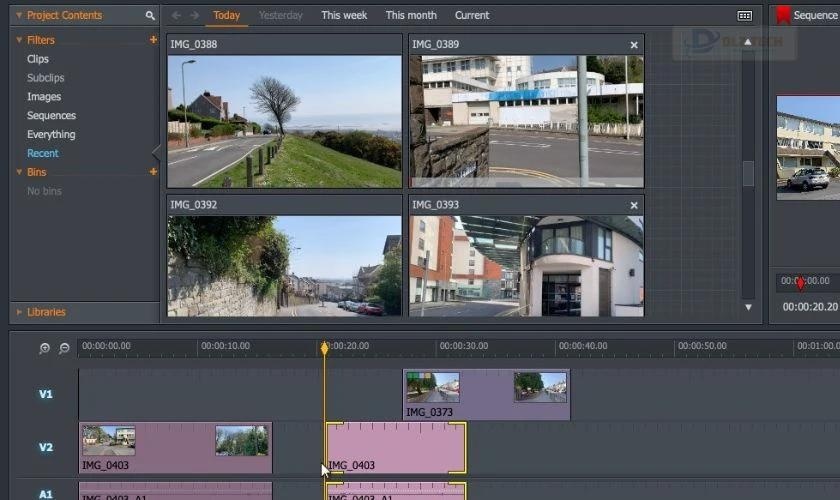Switch to the This month tab
Viewport: 840px width, 500px height.
(411, 16)
